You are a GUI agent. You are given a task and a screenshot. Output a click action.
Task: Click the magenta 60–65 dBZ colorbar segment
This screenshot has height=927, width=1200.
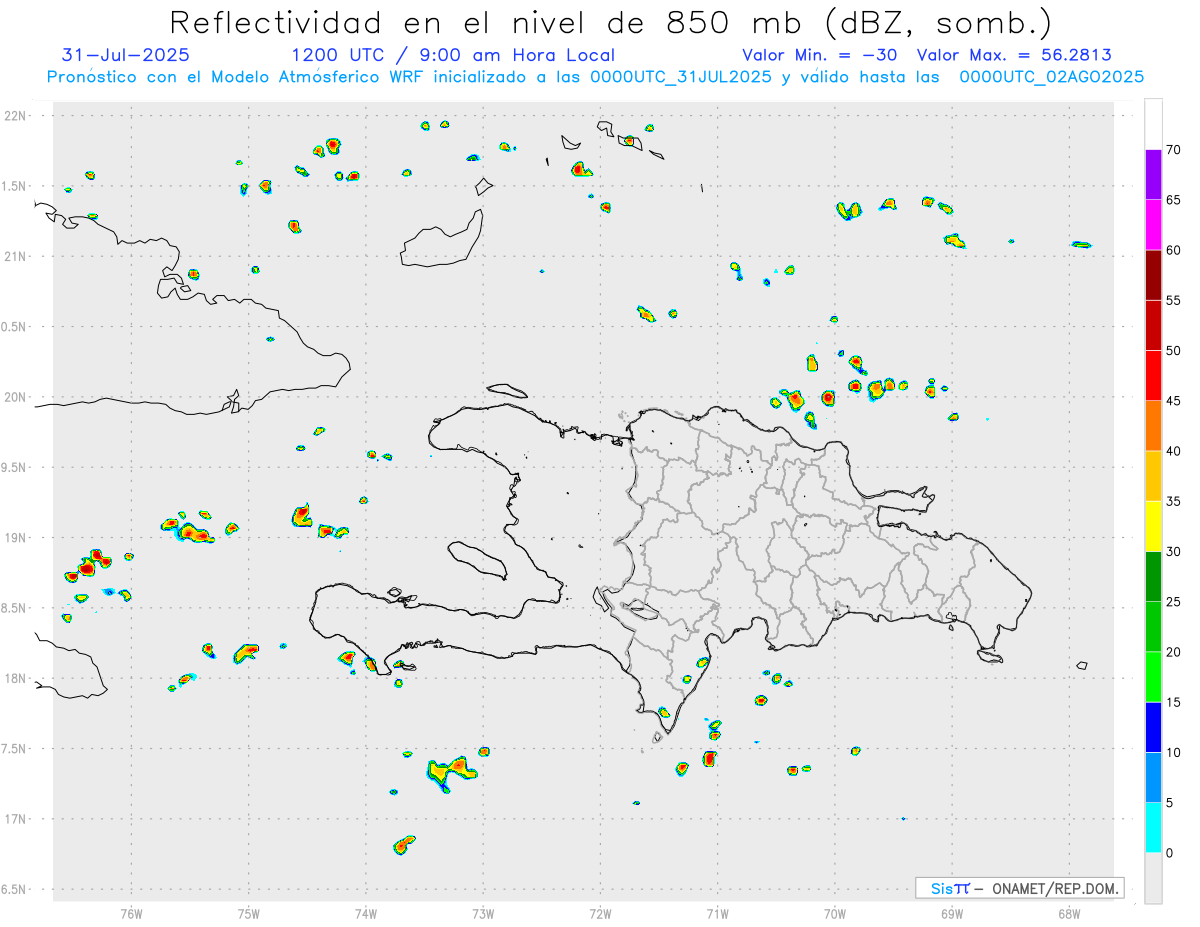pyautogui.click(x=1153, y=225)
